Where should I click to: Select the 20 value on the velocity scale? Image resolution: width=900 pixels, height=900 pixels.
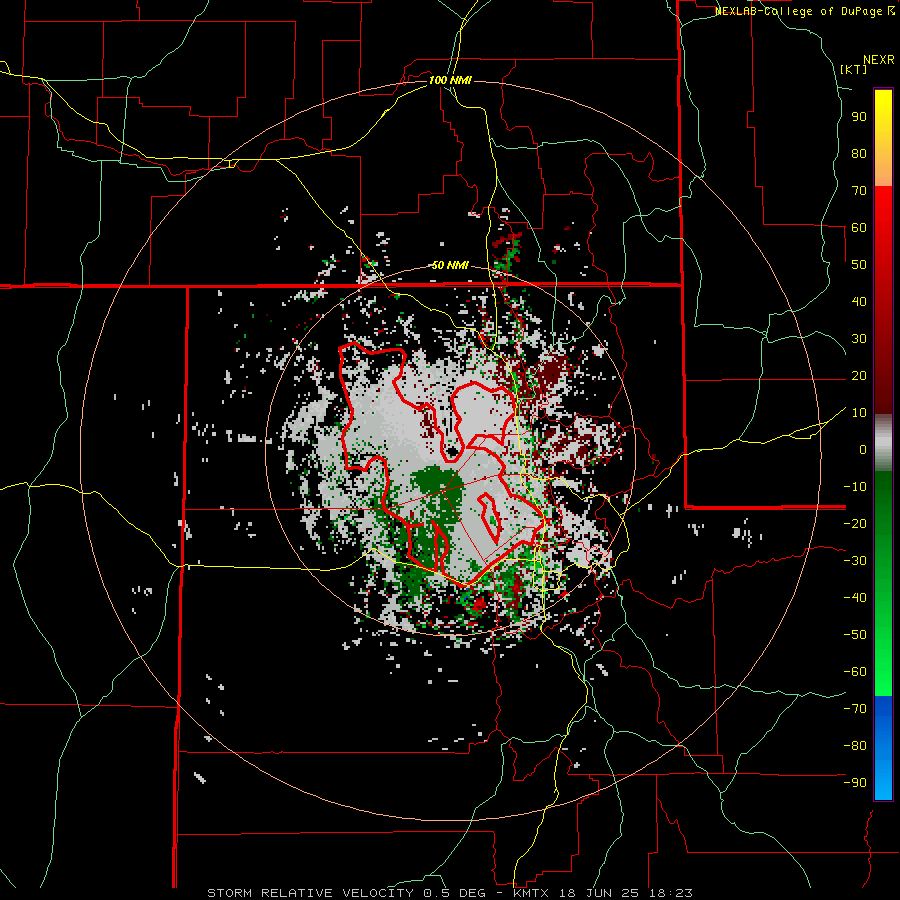click(859, 375)
